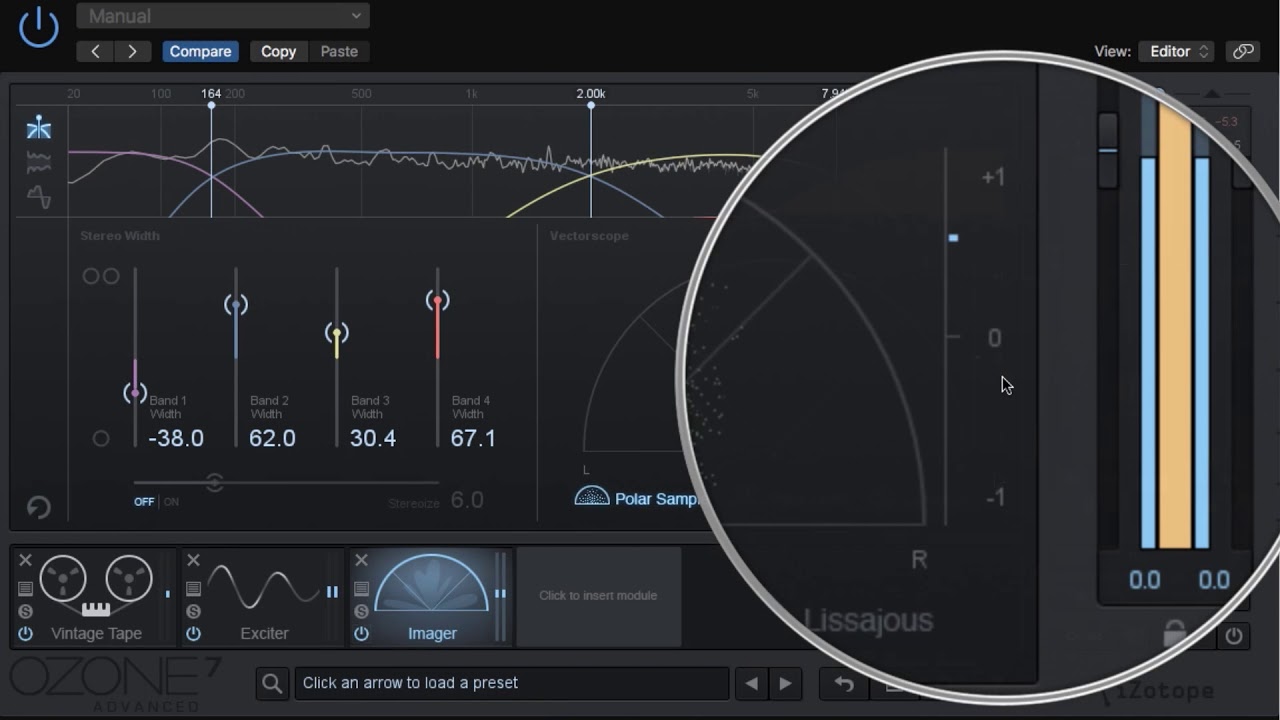
Task: Click the Band 3 width slider handle
Action: (x=337, y=333)
